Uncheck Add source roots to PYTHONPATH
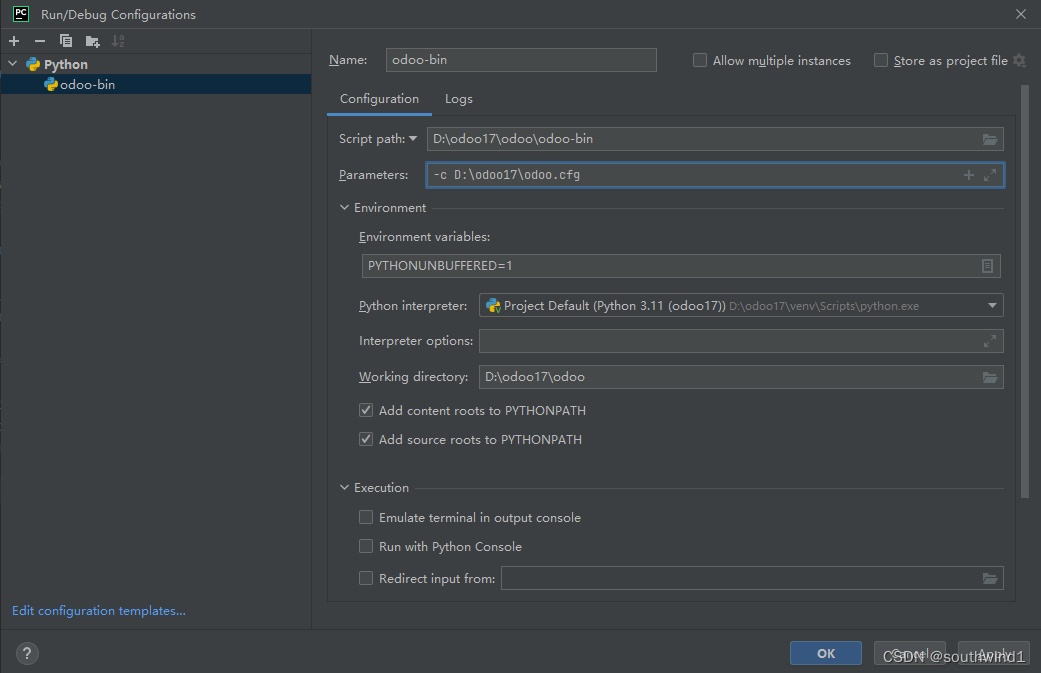Screen dimensions: 1041x673 (366, 439)
